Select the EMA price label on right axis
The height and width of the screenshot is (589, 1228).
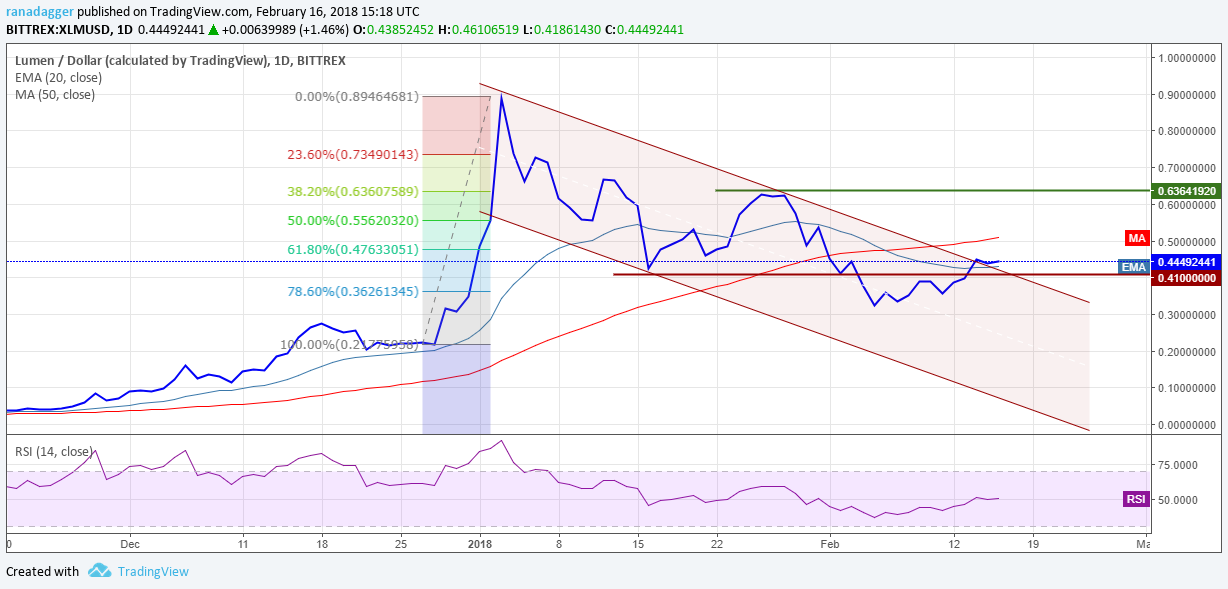coord(1136,268)
